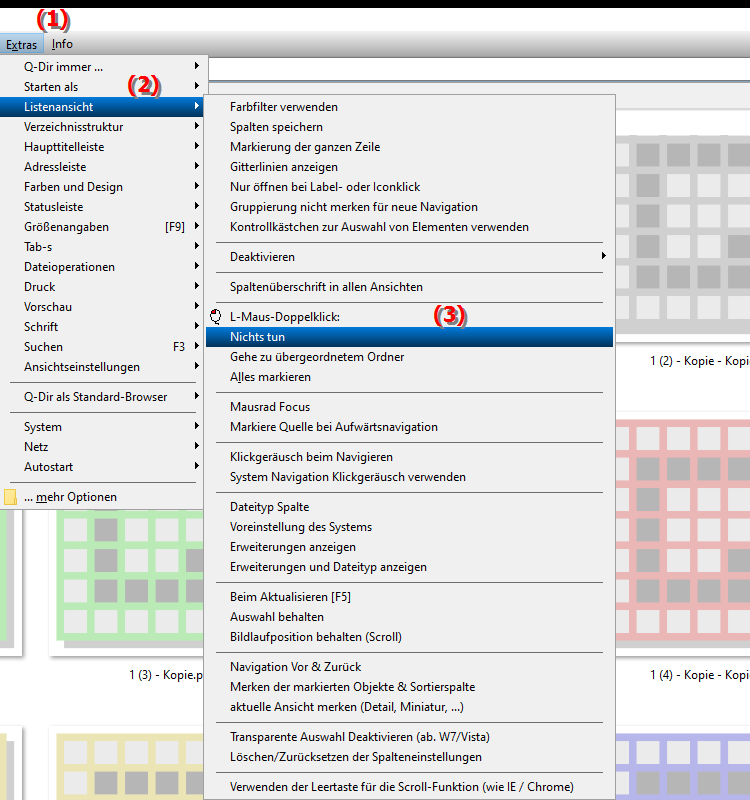Image resolution: width=750 pixels, height=800 pixels.
Task: Select 'Nichts tun' double-click action
Action: pos(409,337)
